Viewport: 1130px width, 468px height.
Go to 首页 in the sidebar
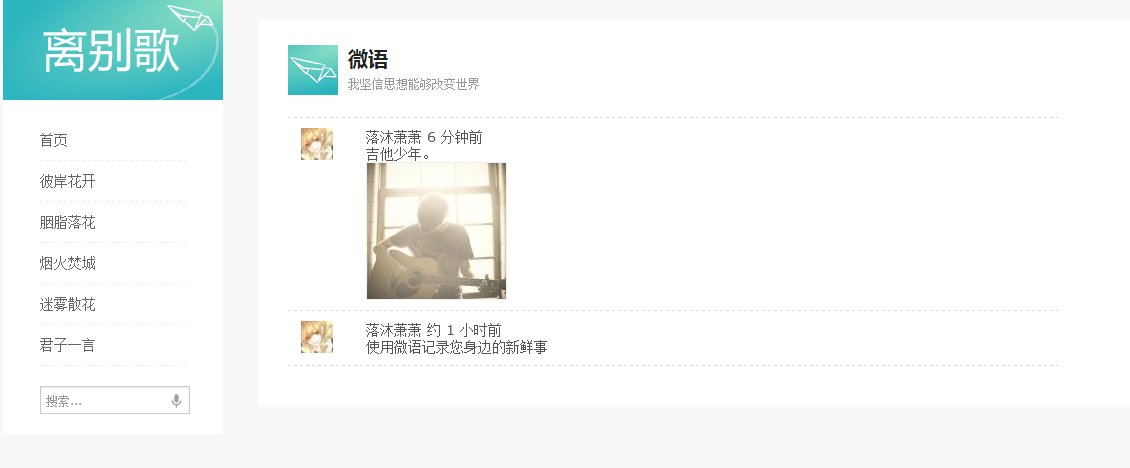click(x=53, y=141)
